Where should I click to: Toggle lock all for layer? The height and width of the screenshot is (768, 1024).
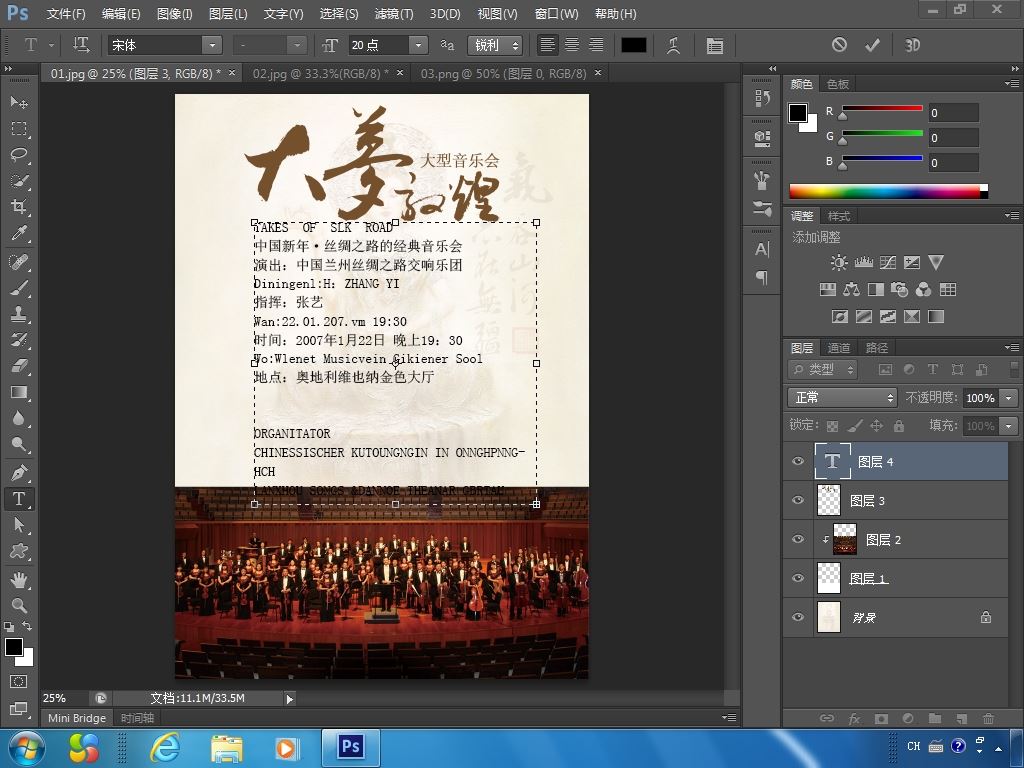(x=899, y=426)
